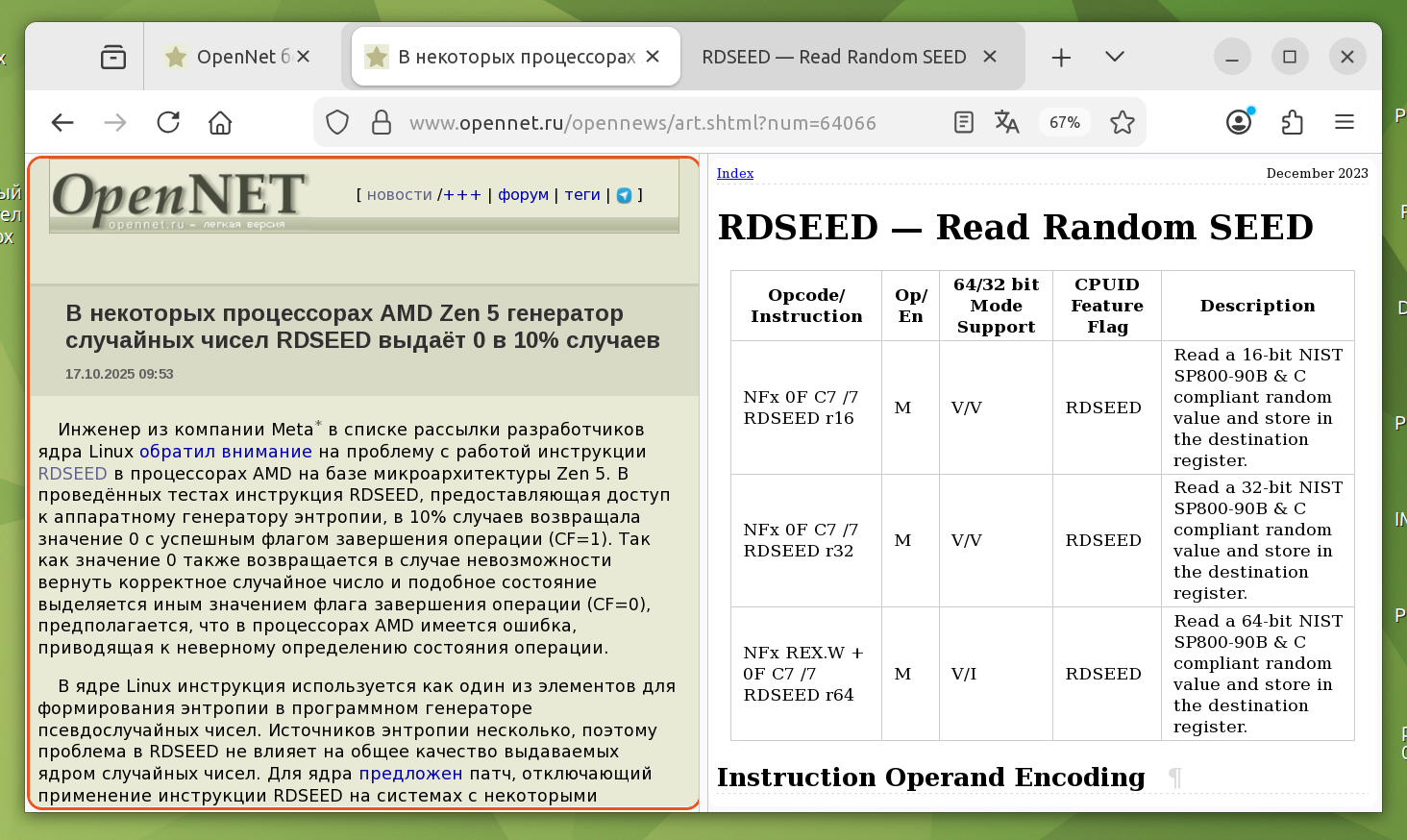Close the AMD Zen 5 article tab
The image size is (1407, 840).
coord(653,57)
